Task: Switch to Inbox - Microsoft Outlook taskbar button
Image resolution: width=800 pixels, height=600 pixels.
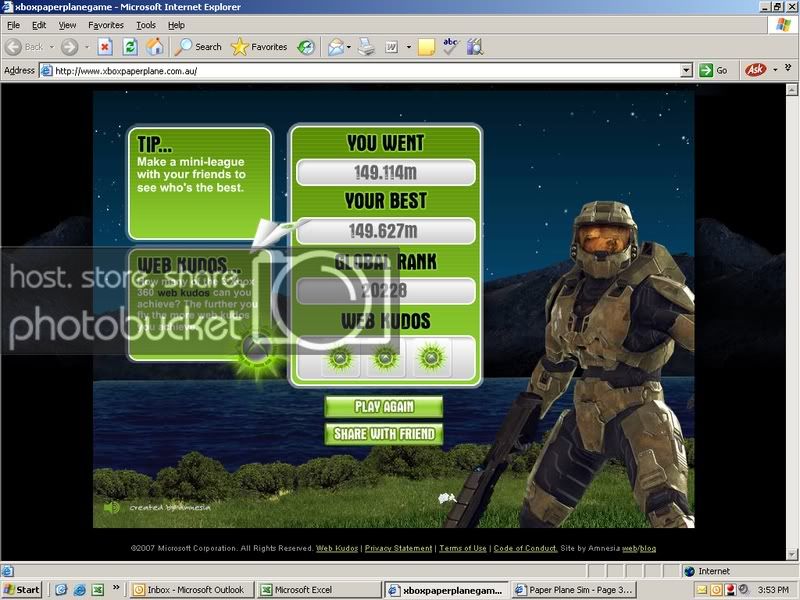Action: [191, 590]
